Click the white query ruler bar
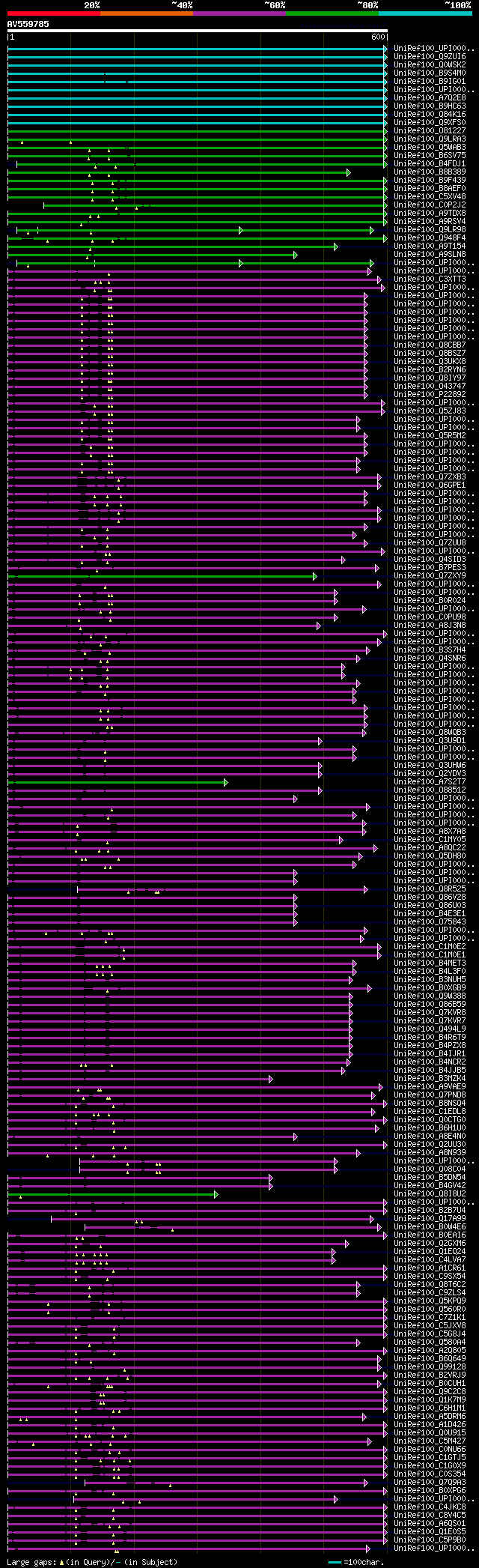This screenshot has width=479, height=1568. [198, 31]
